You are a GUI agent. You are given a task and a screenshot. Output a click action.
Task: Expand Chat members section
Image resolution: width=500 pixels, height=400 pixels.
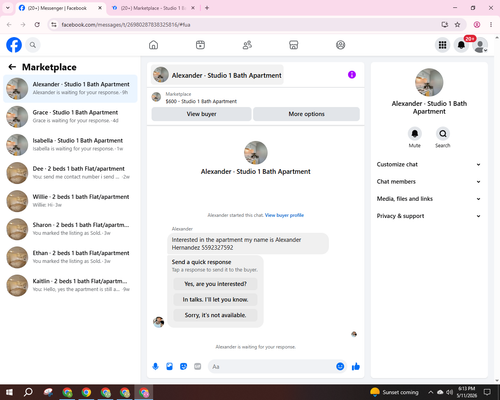click(x=429, y=182)
